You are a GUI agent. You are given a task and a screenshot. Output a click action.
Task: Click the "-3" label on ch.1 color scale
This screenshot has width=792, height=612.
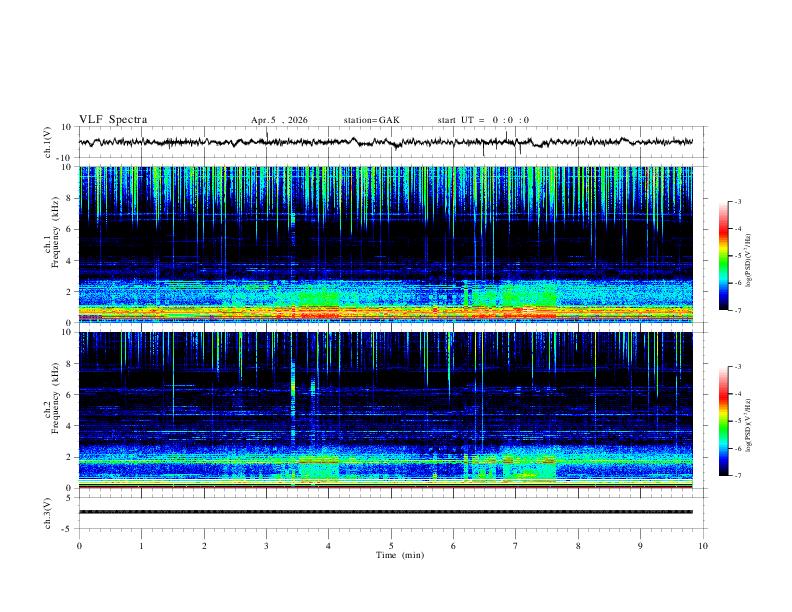[x=737, y=201]
